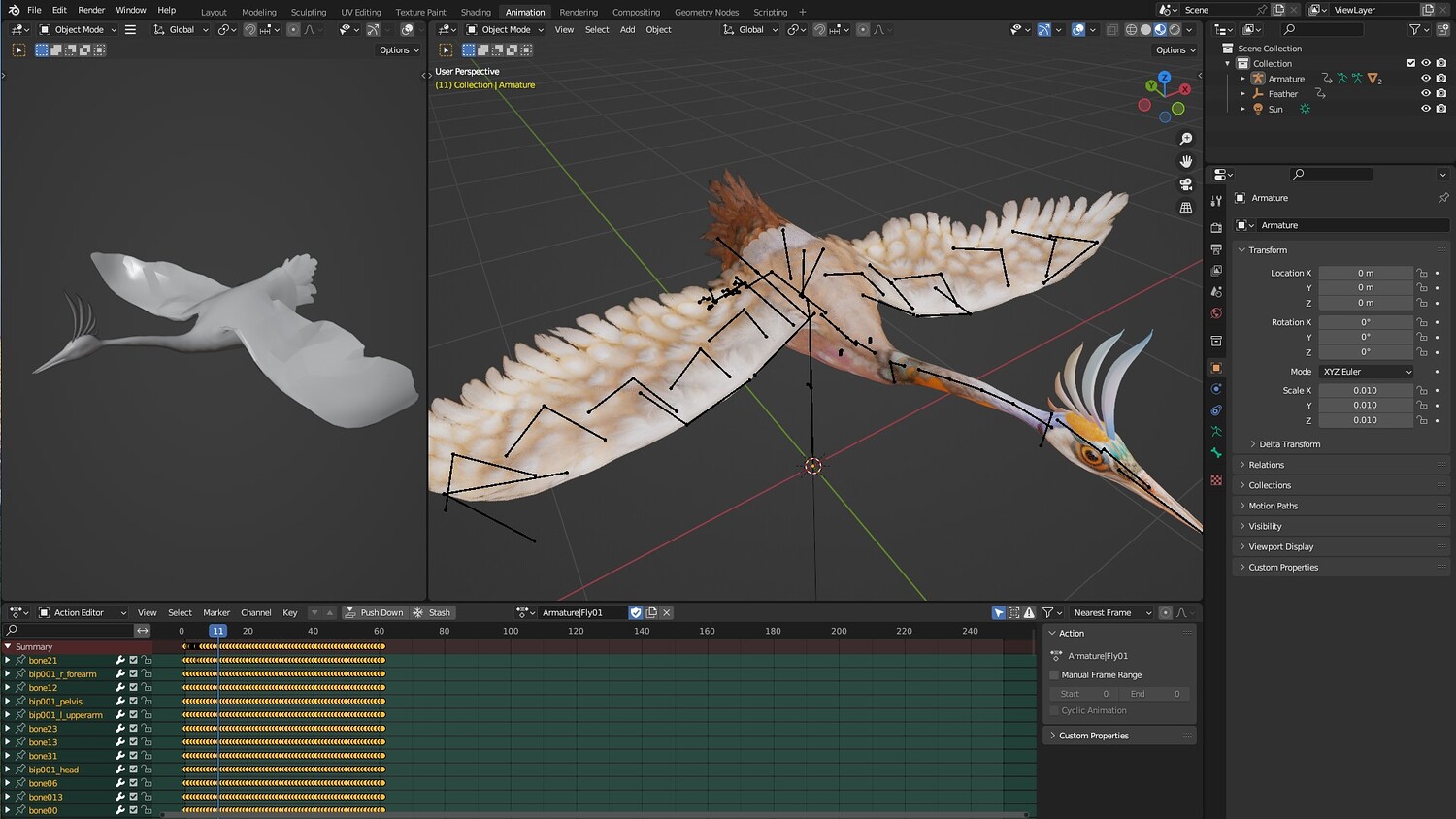The image size is (1456, 819).
Task: Click the Push Down button
Action: click(374, 613)
